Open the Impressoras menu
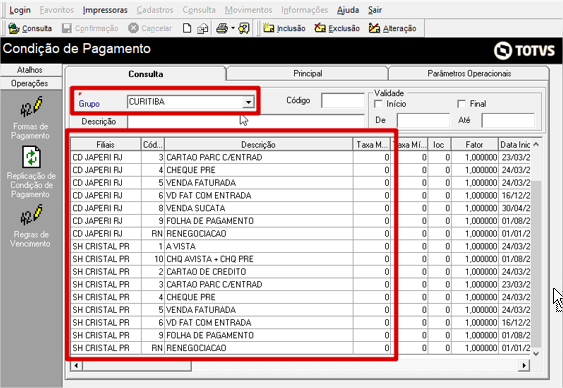 pos(105,10)
